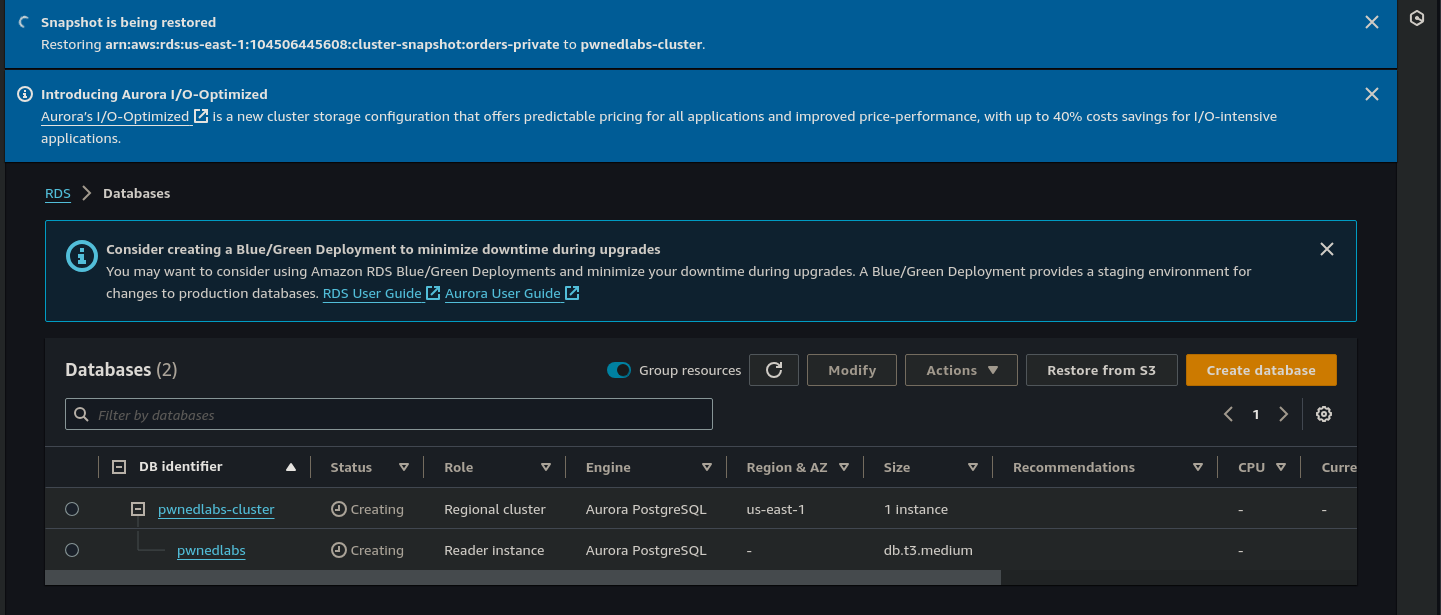The image size is (1441, 615).
Task: Open table preferences gear icon
Action: [1324, 414]
